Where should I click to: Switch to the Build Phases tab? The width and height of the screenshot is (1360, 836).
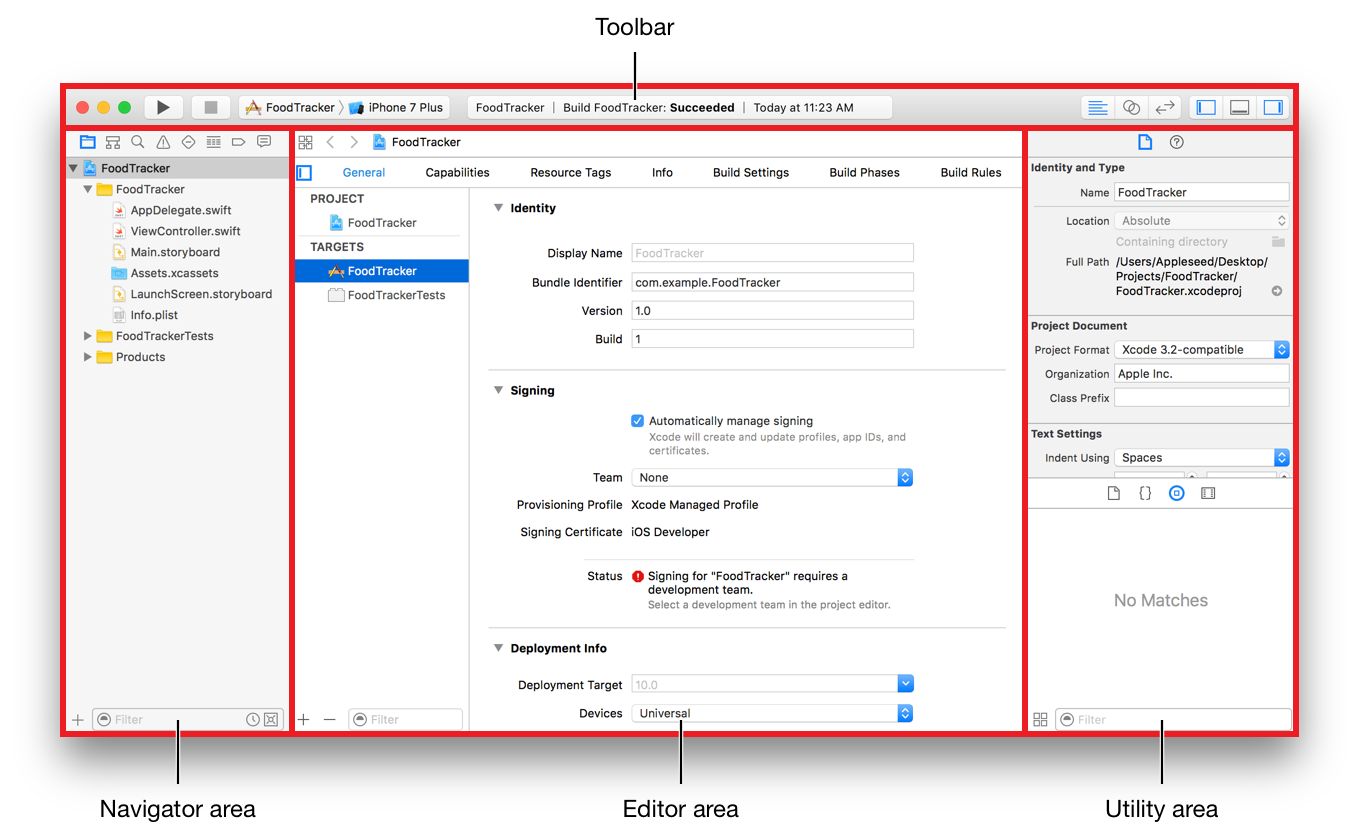click(864, 172)
